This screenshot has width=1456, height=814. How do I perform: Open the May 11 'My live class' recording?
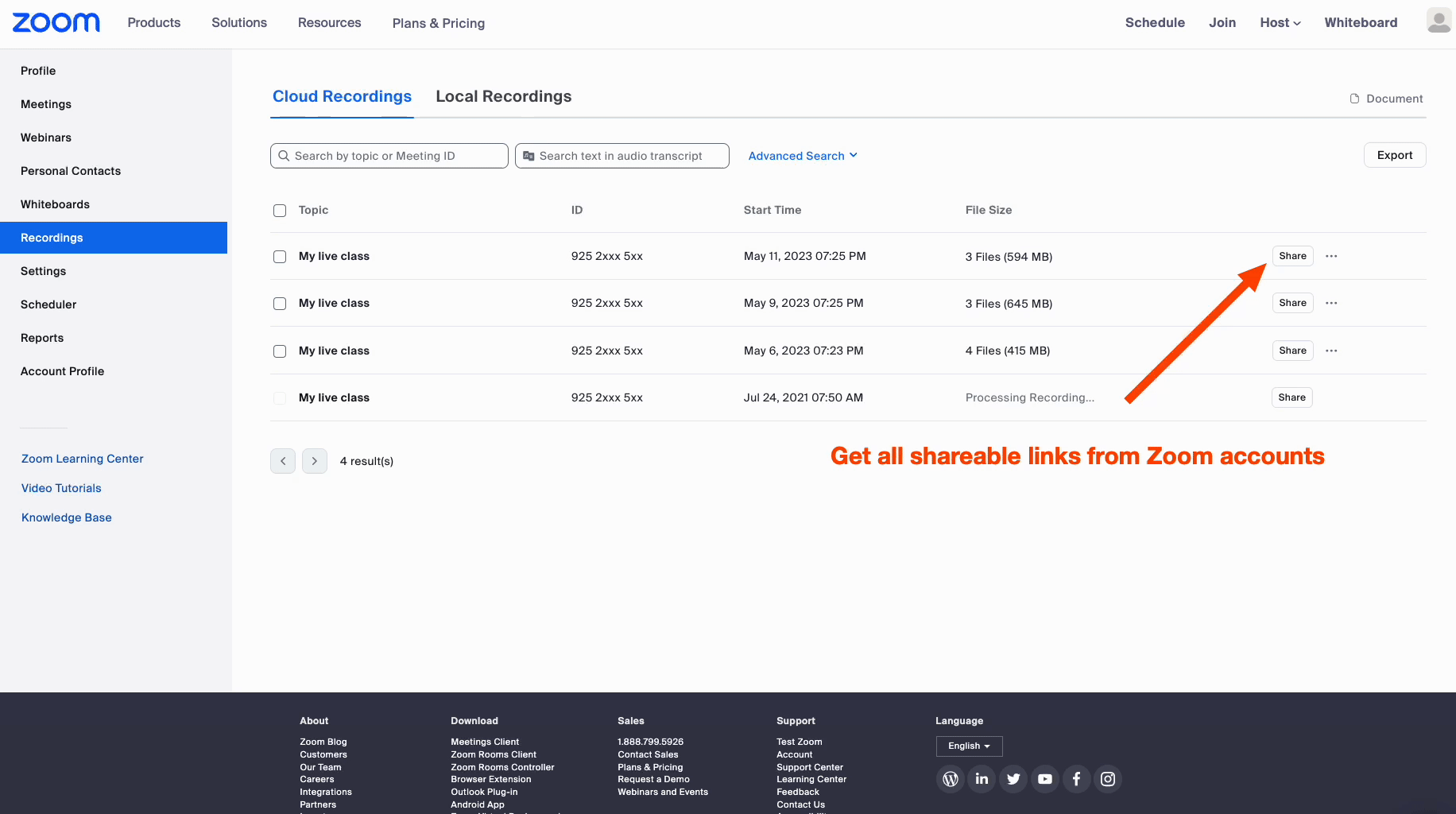coord(334,256)
